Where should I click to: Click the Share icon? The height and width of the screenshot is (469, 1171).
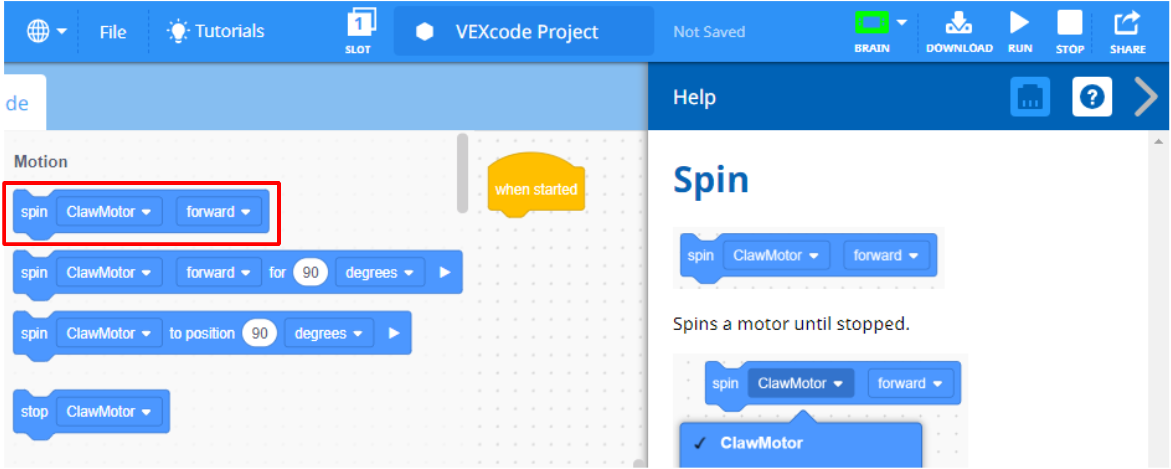[1127, 30]
